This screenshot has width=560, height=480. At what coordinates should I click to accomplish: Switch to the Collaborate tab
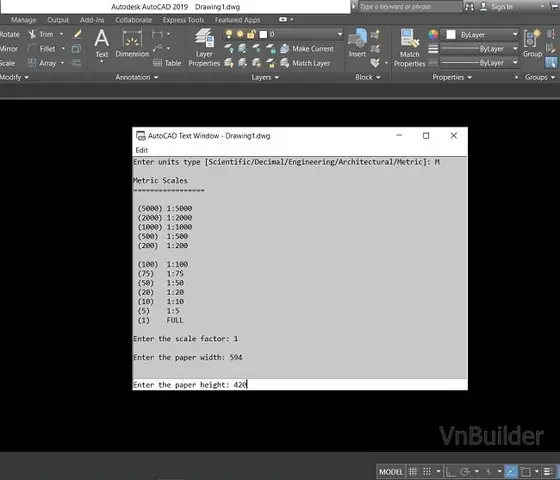point(134,20)
